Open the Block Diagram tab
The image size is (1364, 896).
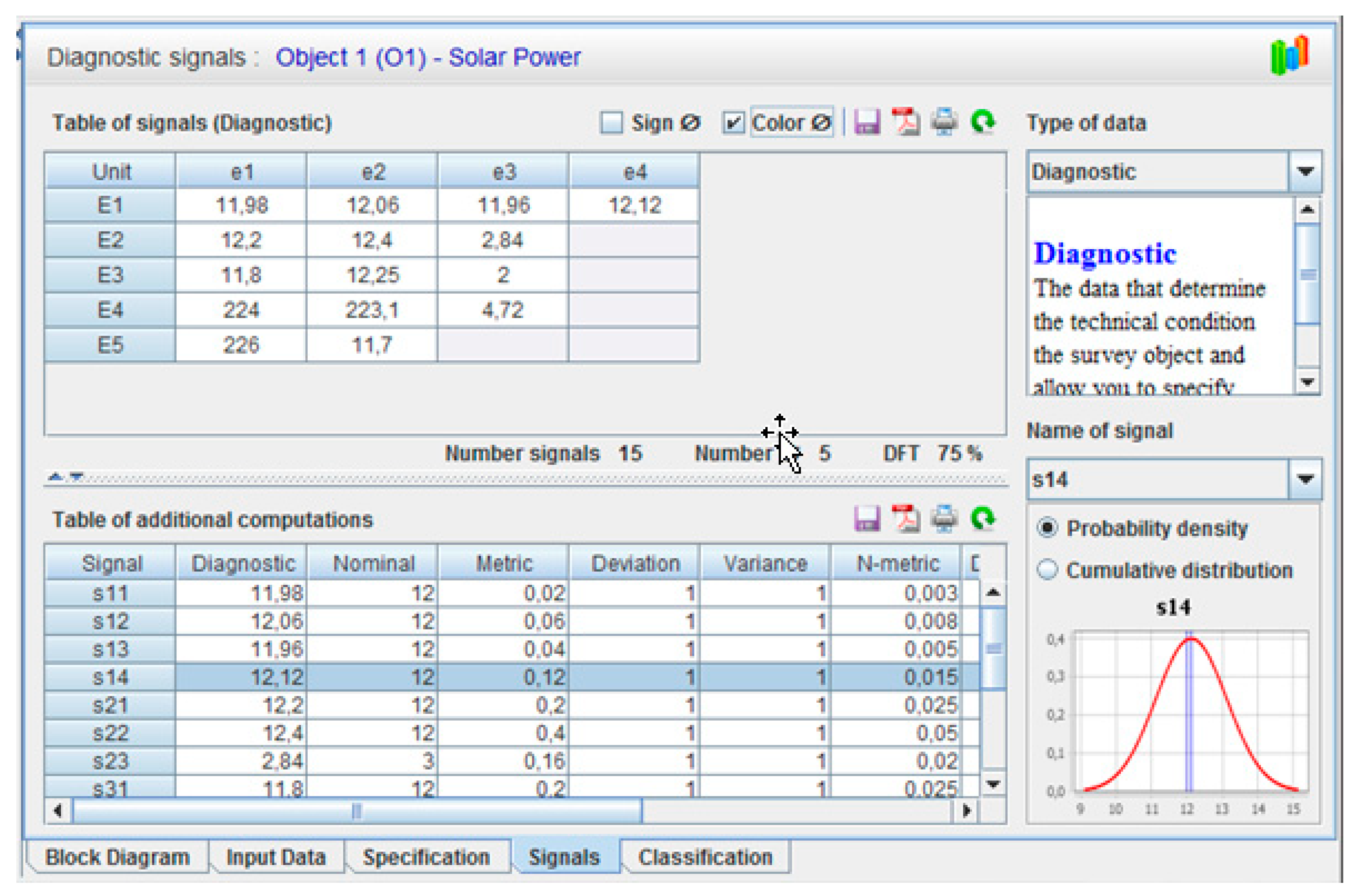(118, 857)
